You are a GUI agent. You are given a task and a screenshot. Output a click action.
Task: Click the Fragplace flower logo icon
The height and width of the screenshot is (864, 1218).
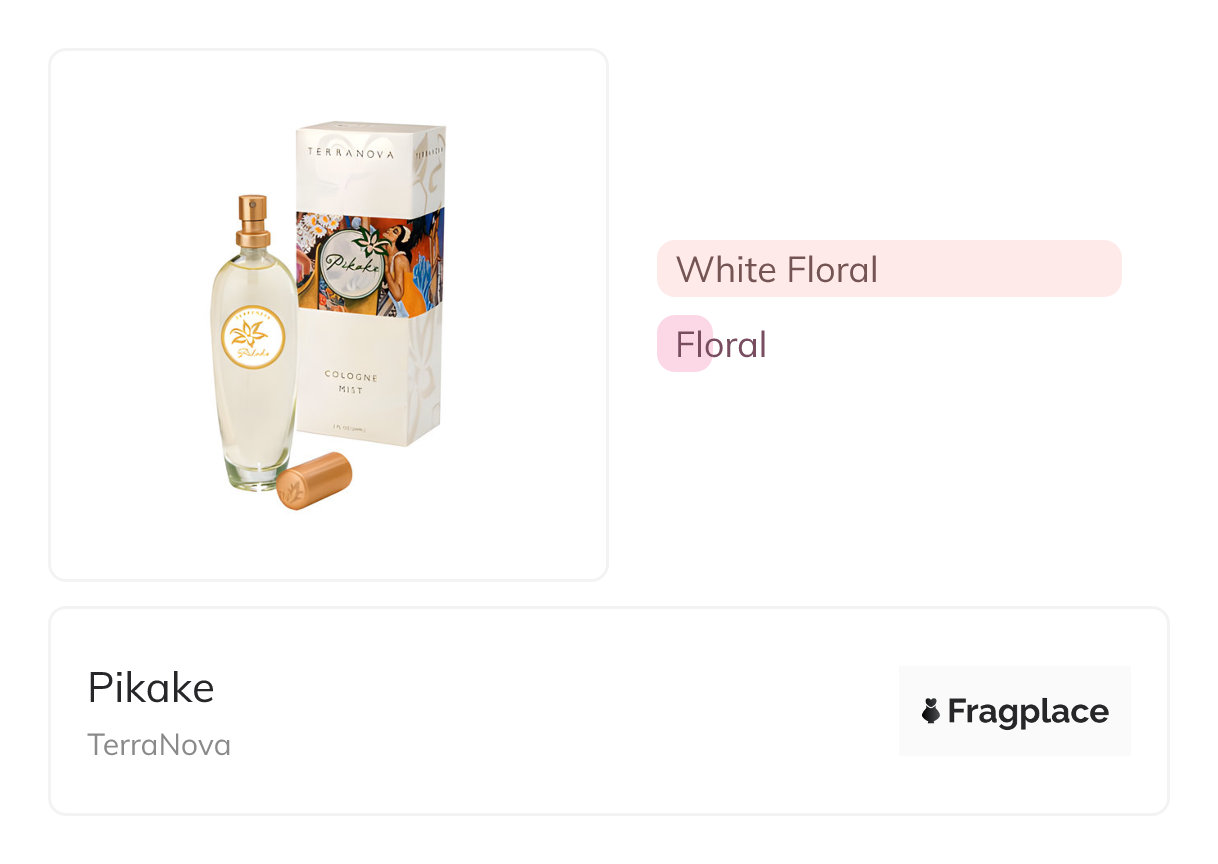coord(931,711)
